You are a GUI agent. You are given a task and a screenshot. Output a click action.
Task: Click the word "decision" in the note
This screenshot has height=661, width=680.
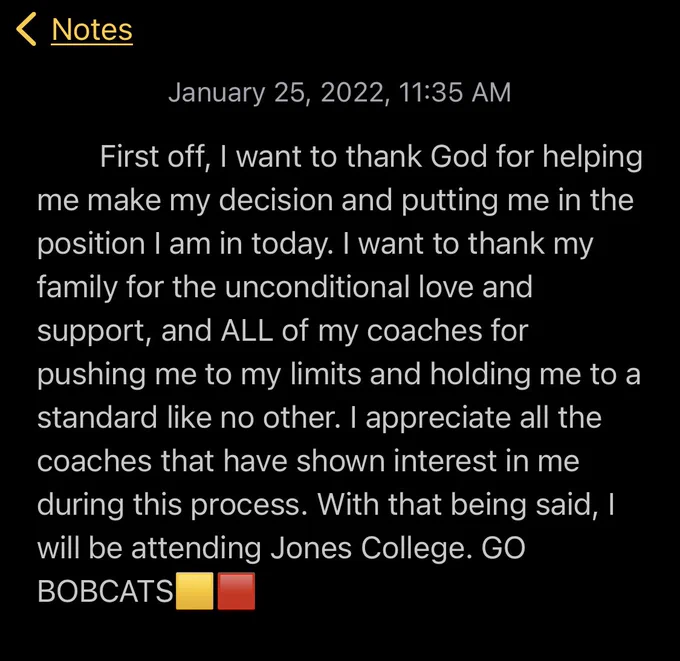pyautogui.click(x=275, y=200)
